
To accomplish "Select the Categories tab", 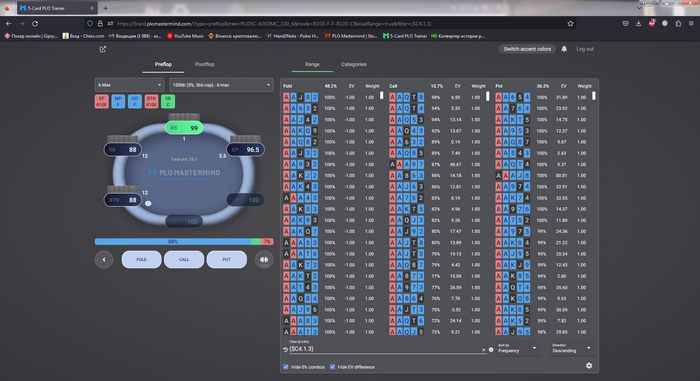I will point(354,64).
